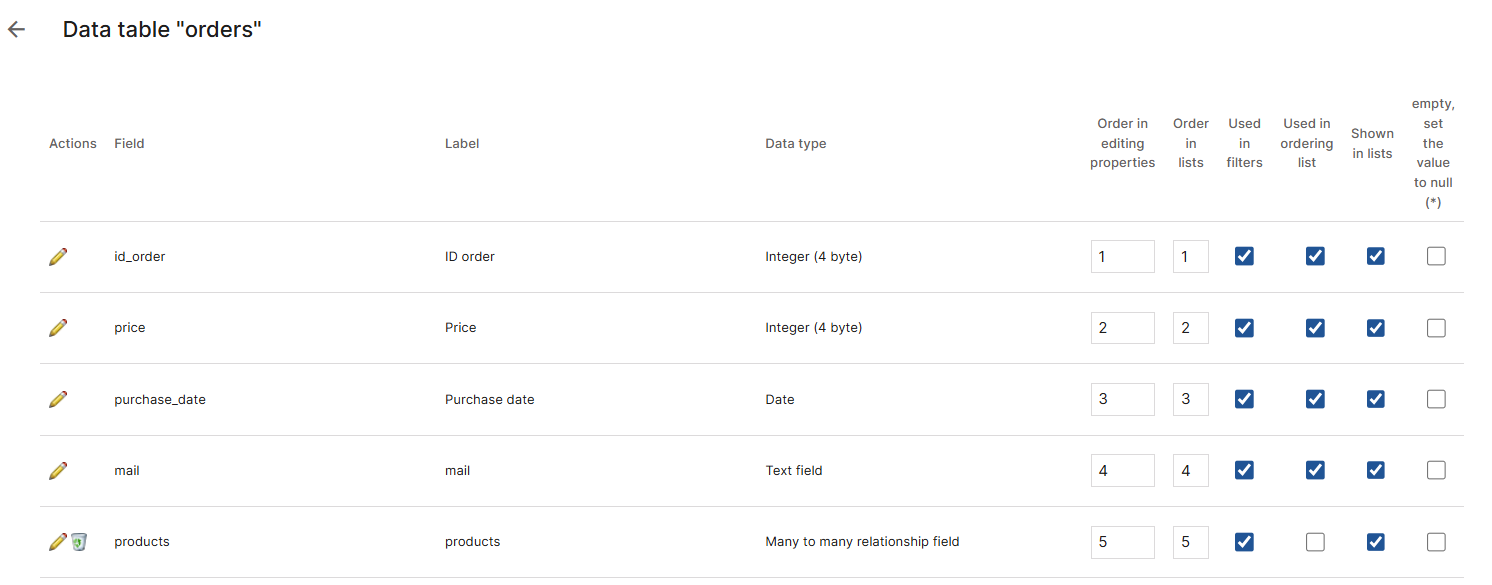Click pencil icon for products field
1492x585 pixels.
click(x=57, y=541)
